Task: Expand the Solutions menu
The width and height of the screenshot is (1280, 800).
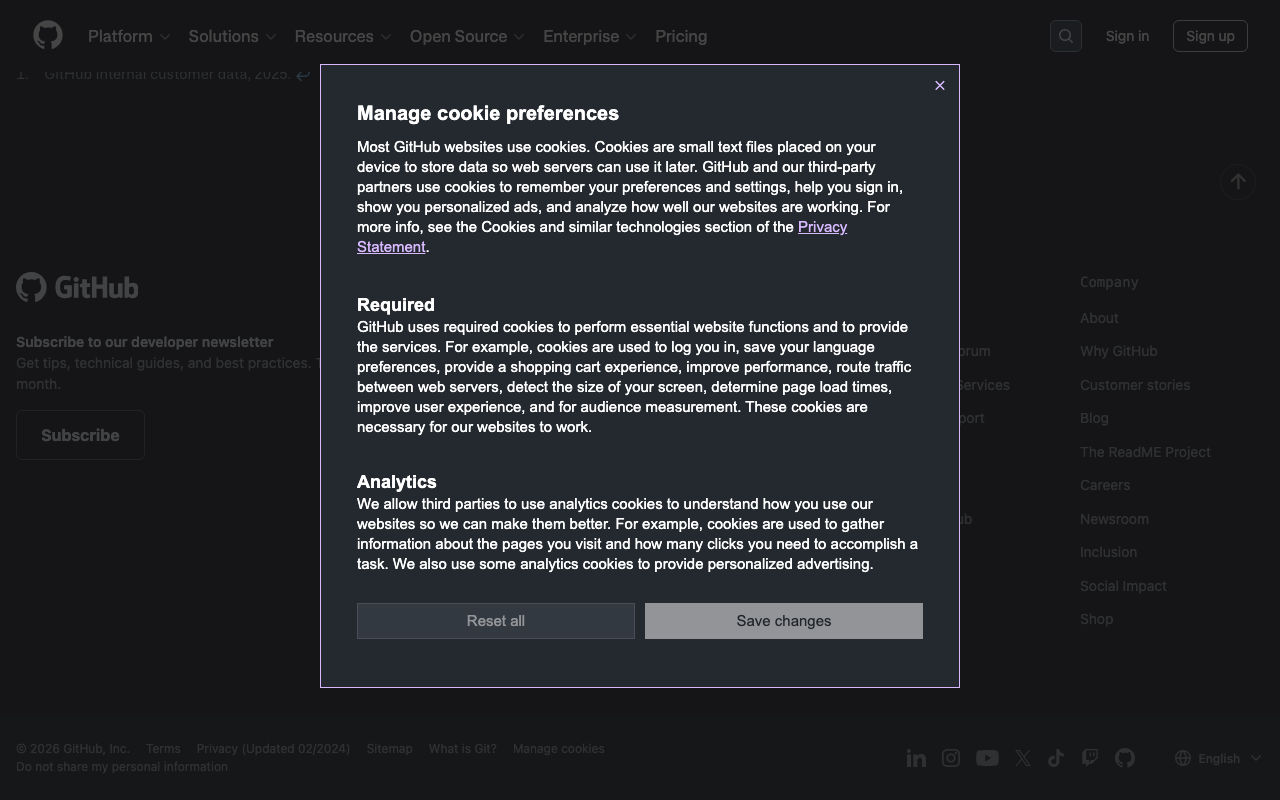Action: [232, 36]
